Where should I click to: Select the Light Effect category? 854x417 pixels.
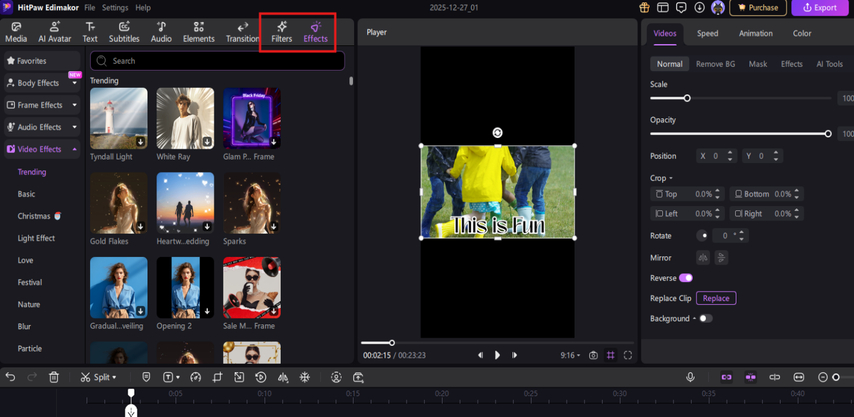point(36,238)
